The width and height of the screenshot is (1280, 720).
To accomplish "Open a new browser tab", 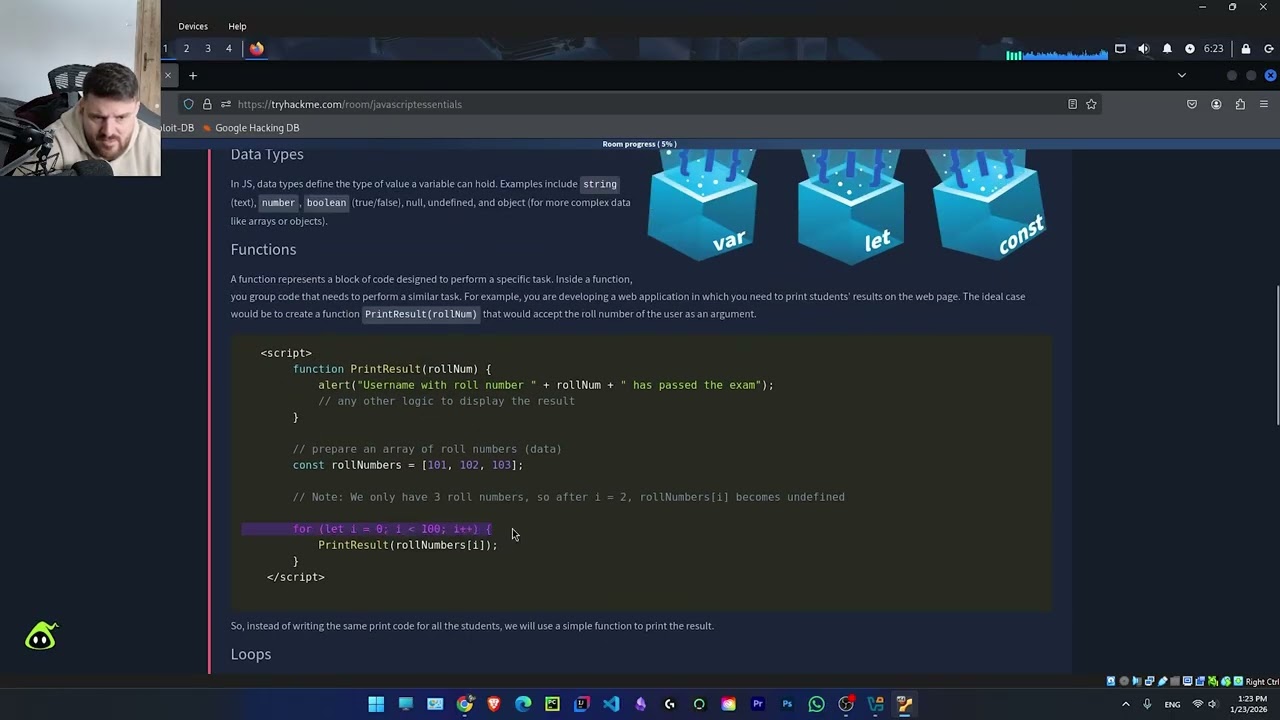I will pos(193,75).
